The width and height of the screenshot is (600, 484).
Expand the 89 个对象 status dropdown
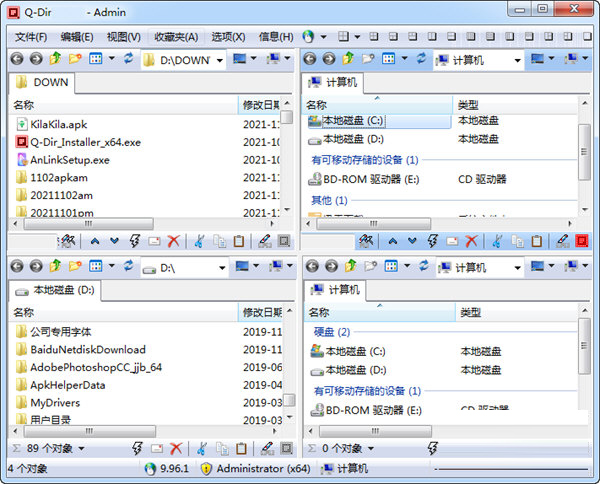[x=81, y=448]
